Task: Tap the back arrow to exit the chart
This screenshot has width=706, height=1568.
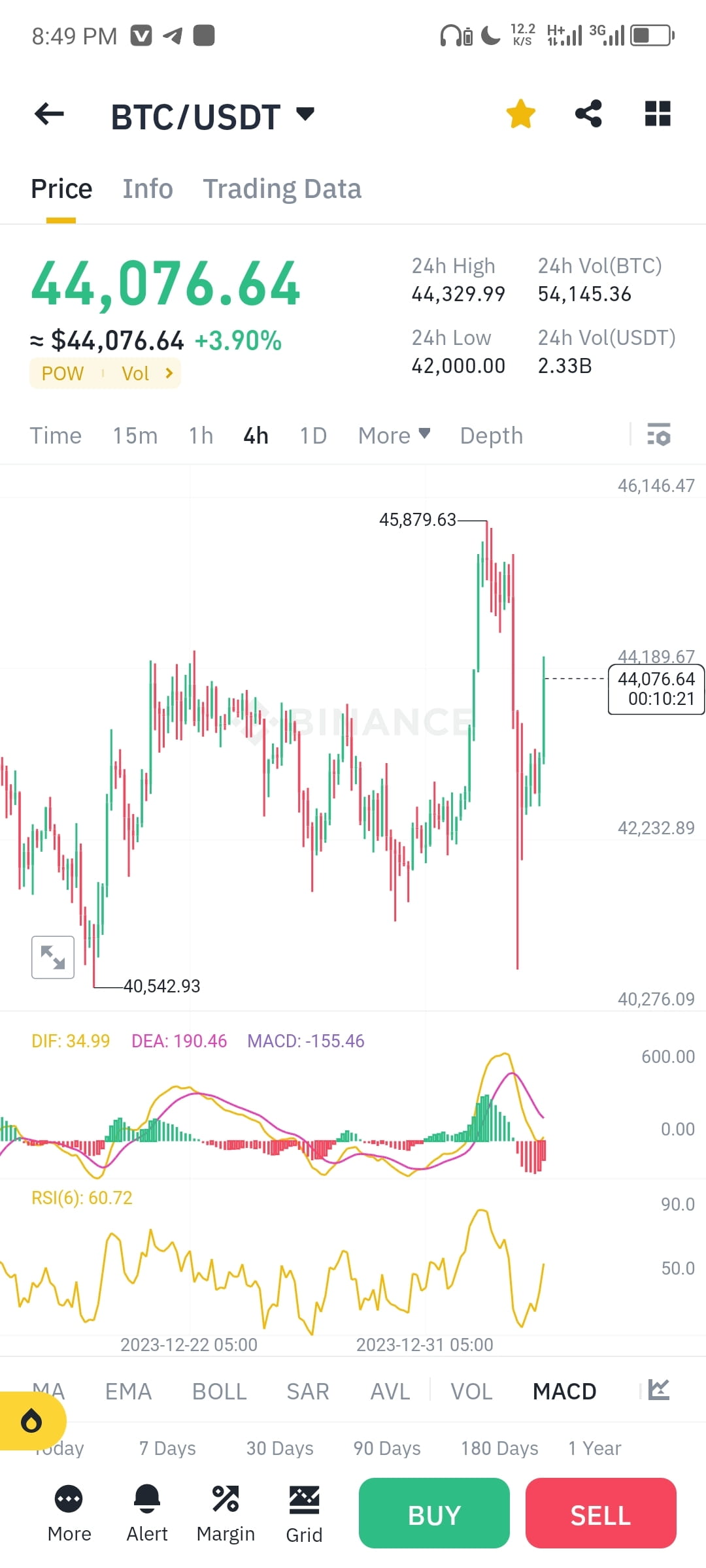Action: point(49,113)
